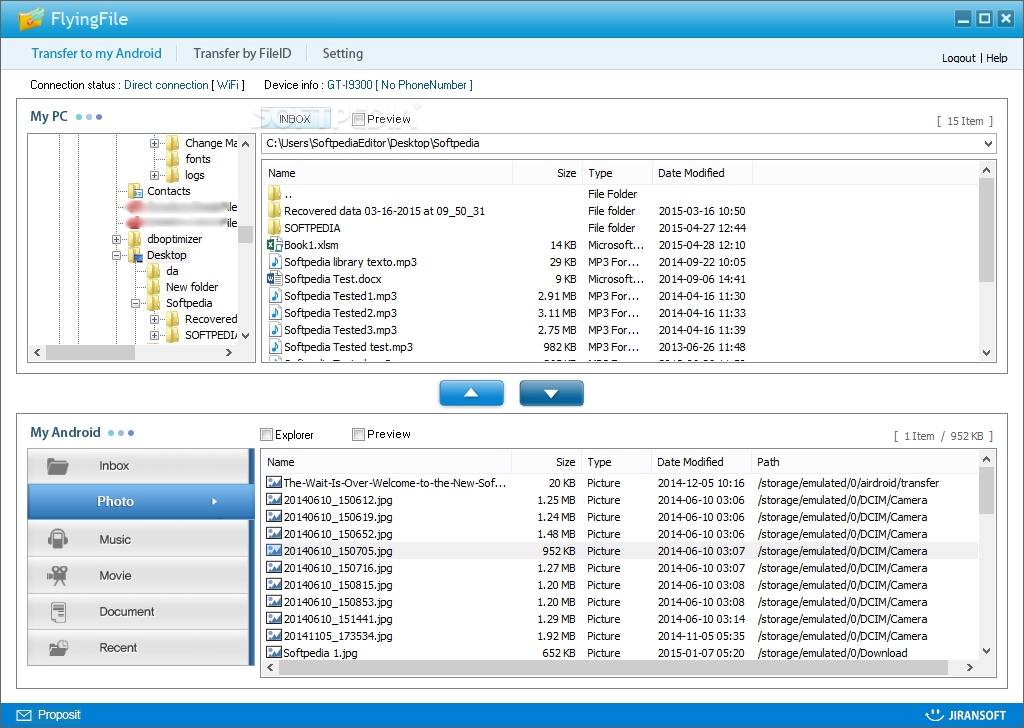Click the Softpedia Test.docx Word icon

pyautogui.click(x=274, y=279)
